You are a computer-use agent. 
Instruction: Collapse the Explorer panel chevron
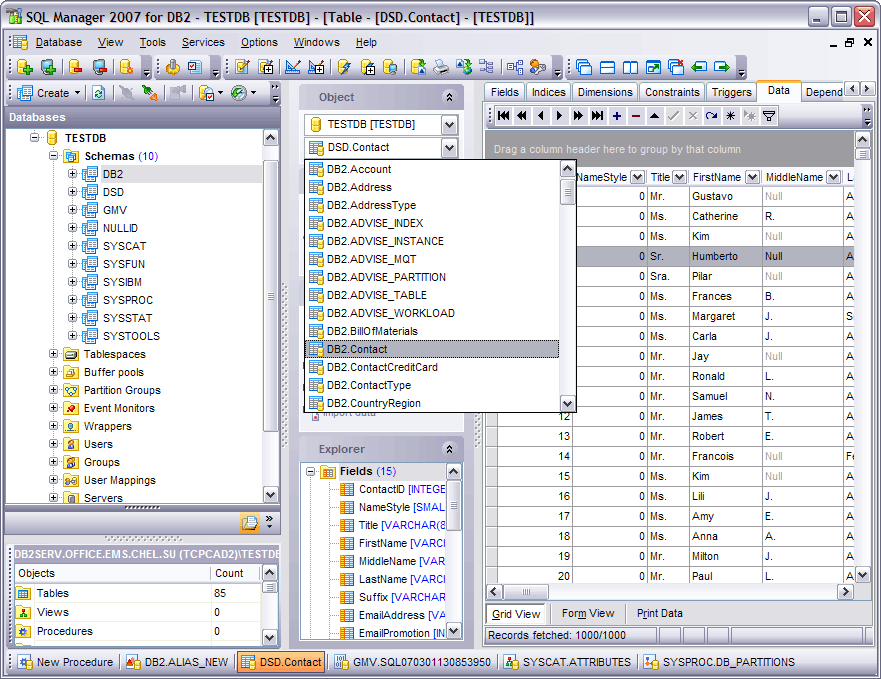(x=448, y=449)
